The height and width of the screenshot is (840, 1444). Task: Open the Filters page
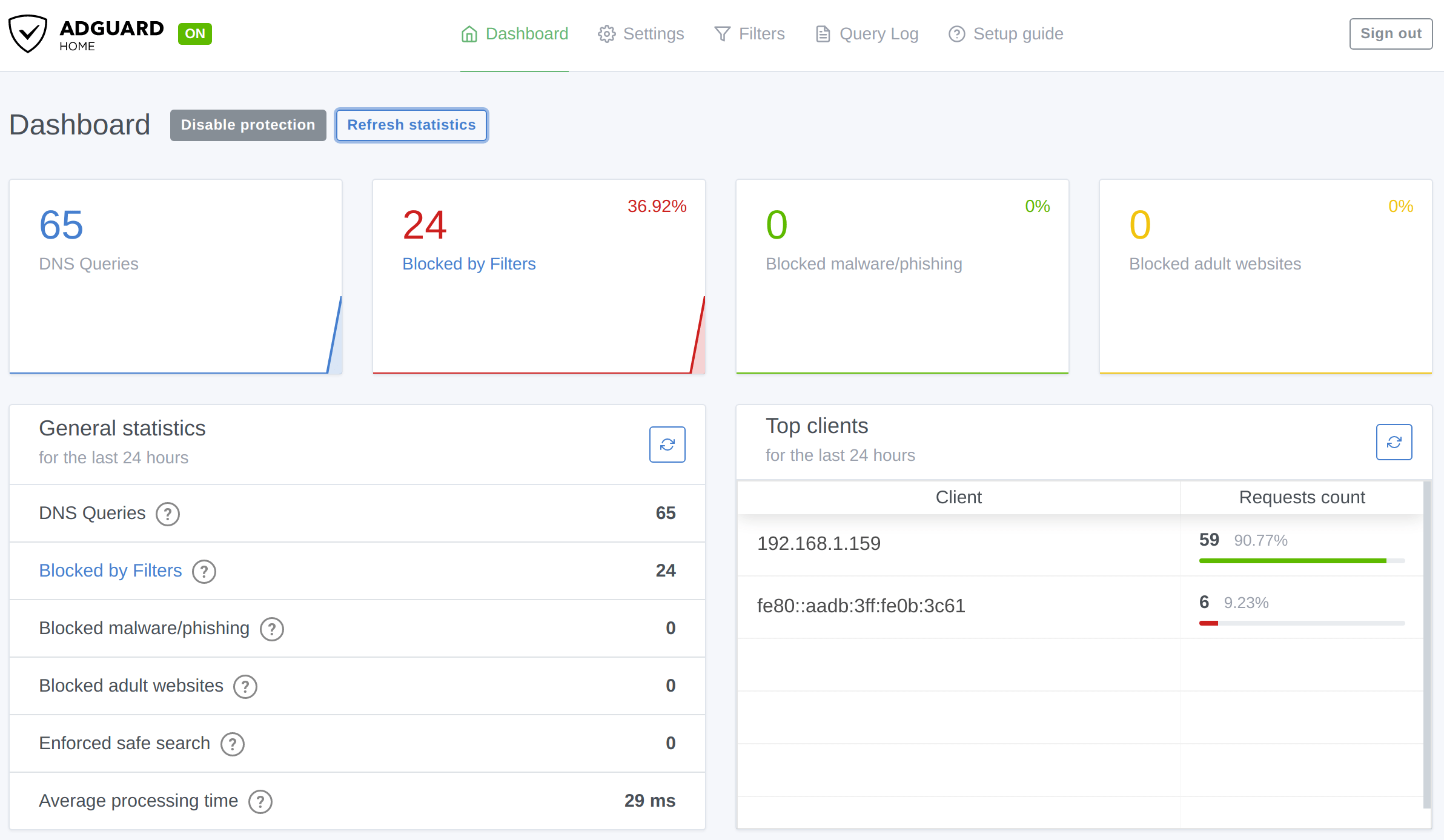coord(749,34)
